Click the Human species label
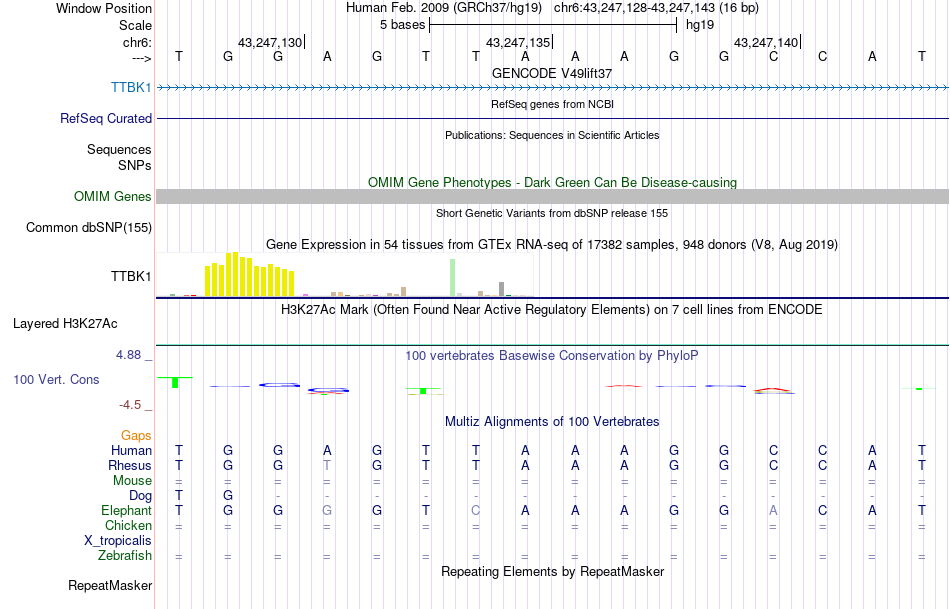950x609 pixels. (x=131, y=450)
